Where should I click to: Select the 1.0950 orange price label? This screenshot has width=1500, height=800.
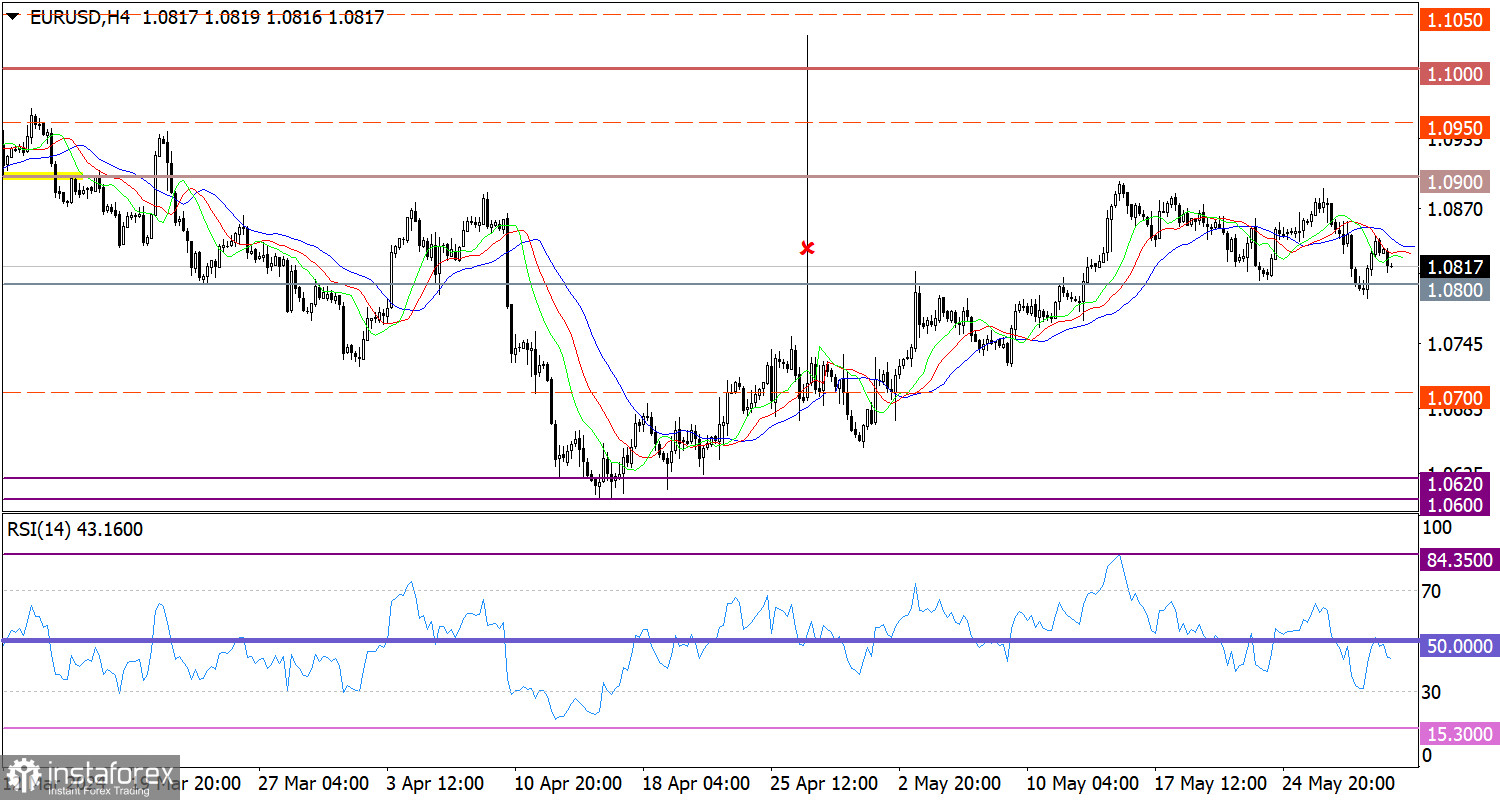(1455, 127)
